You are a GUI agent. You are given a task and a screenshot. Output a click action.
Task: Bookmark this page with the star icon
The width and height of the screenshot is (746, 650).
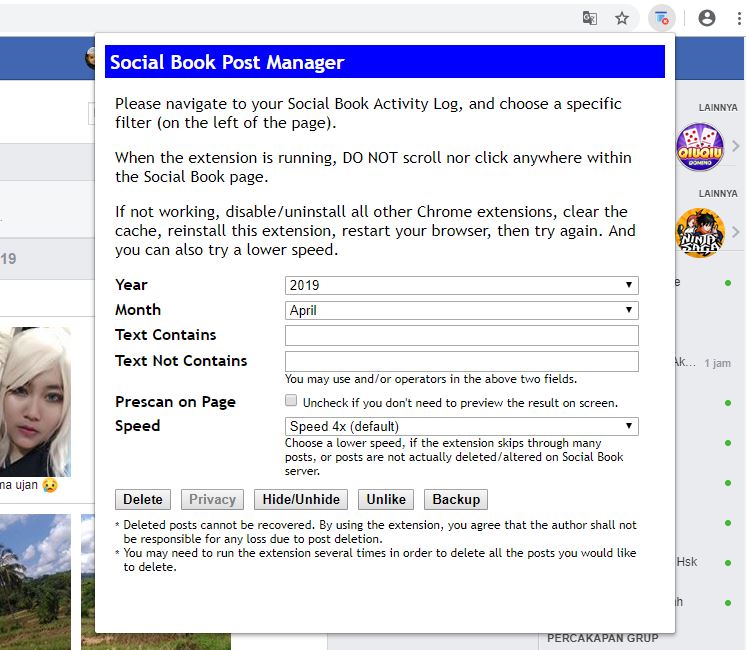coord(622,18)
